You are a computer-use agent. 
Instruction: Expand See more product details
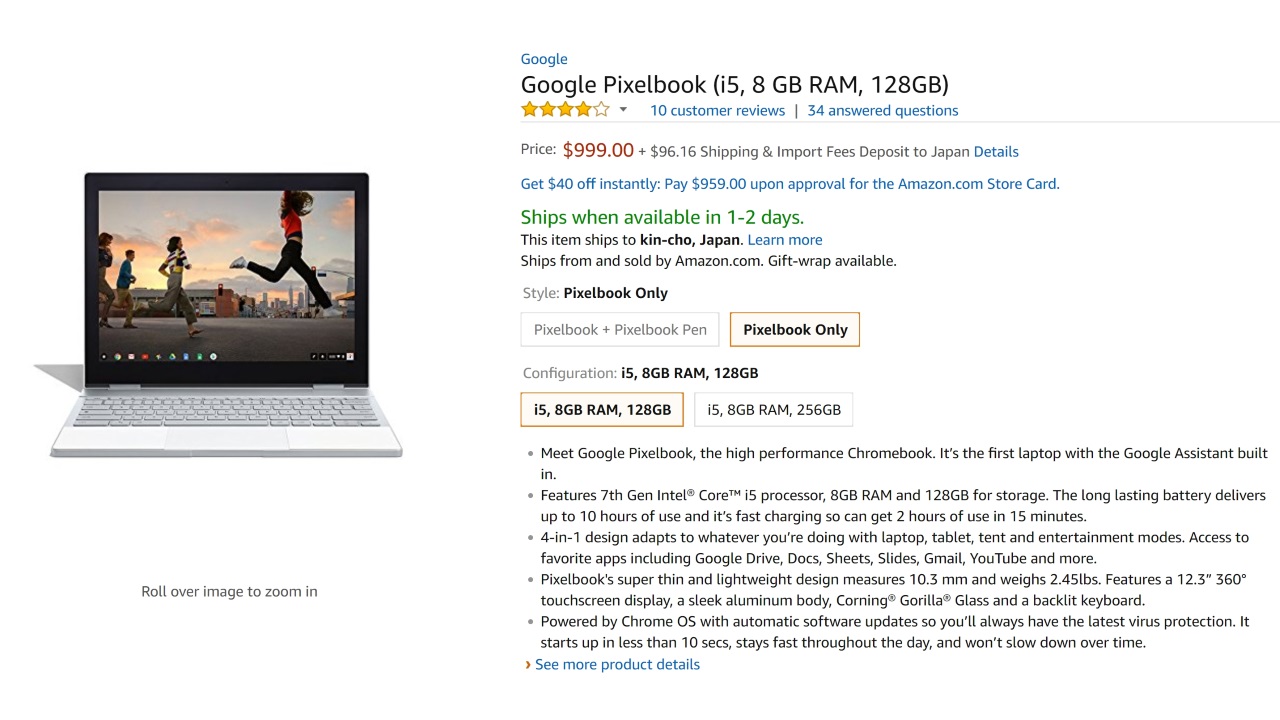(617, 665)
